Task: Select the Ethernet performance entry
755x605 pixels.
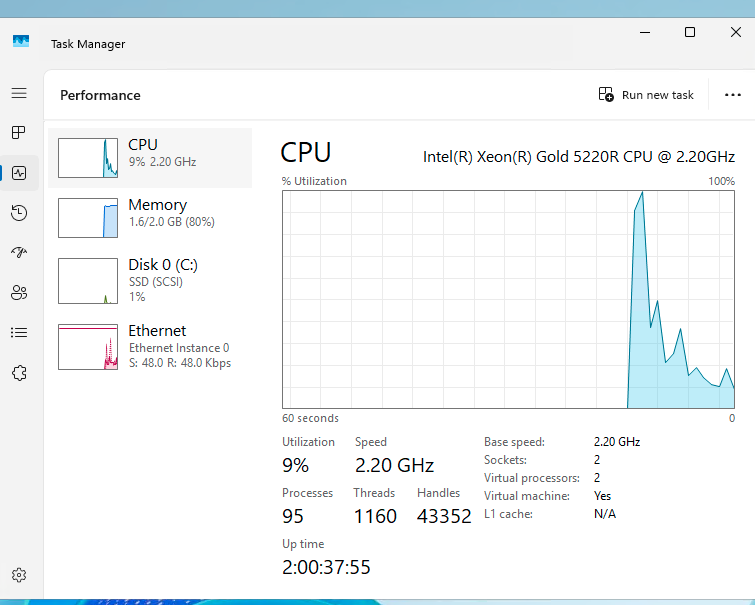Action: (150, 346)
